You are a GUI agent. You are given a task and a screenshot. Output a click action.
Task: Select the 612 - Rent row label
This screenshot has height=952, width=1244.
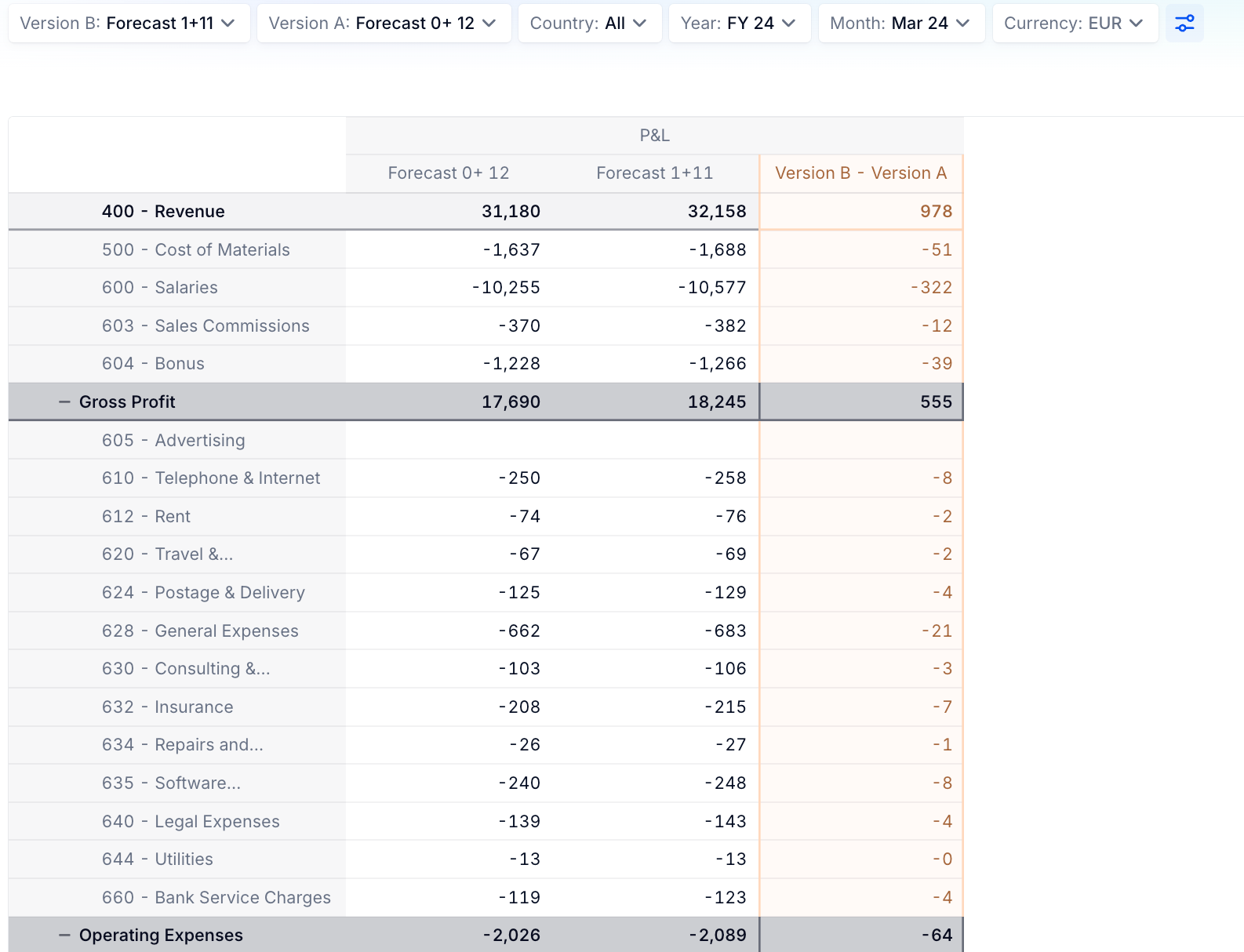click(146, 517)
